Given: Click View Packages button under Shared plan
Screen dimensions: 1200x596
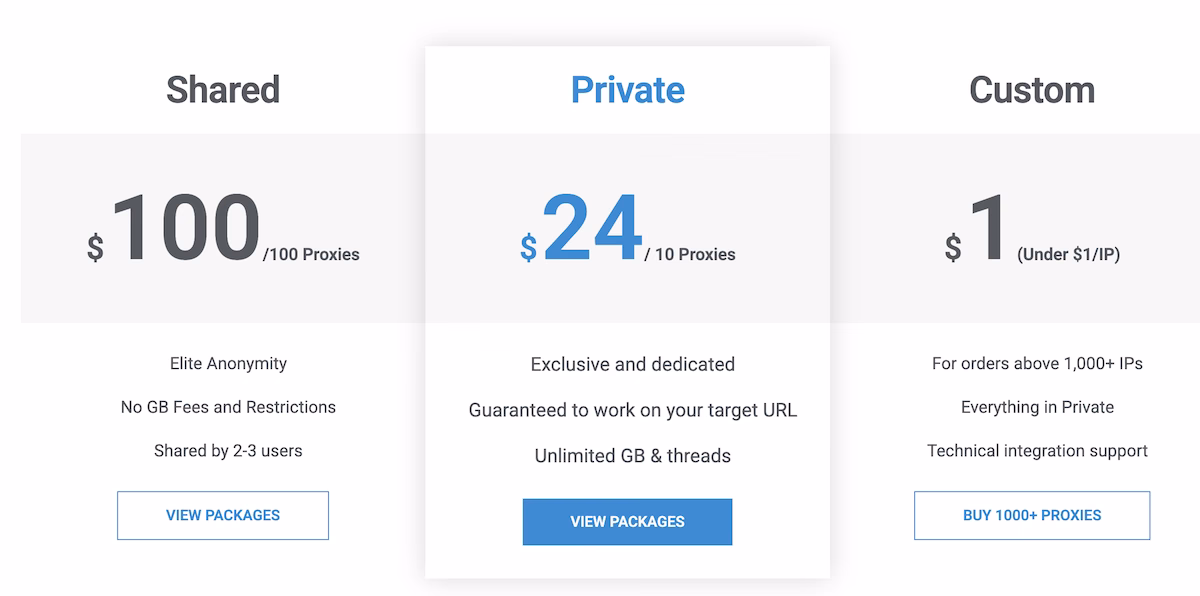Looking at the screenshot, I should click(223, 515).
